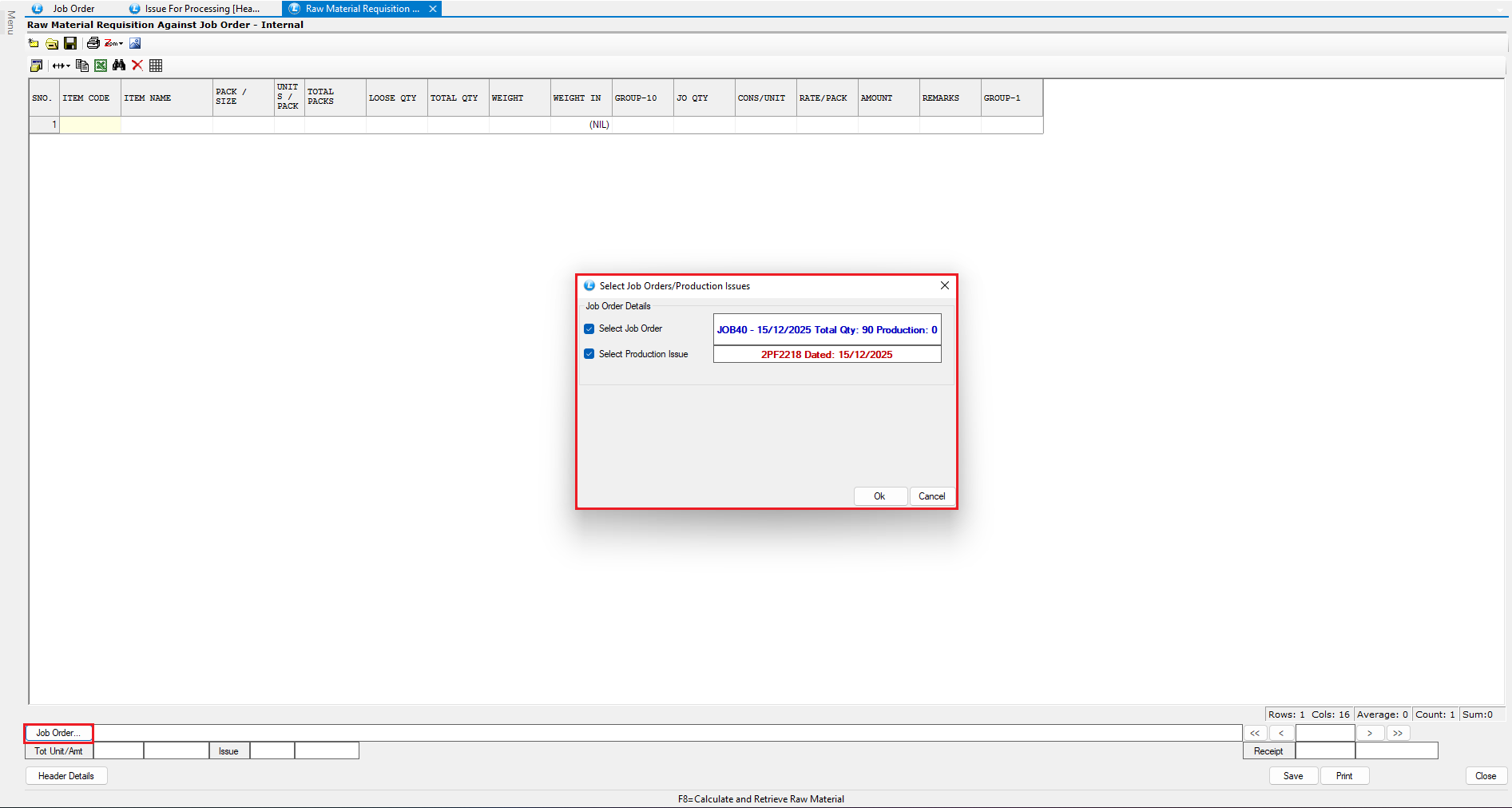
Task: Click the binoculars find icon
Action: pyautogui.click(x=119, y=66)
